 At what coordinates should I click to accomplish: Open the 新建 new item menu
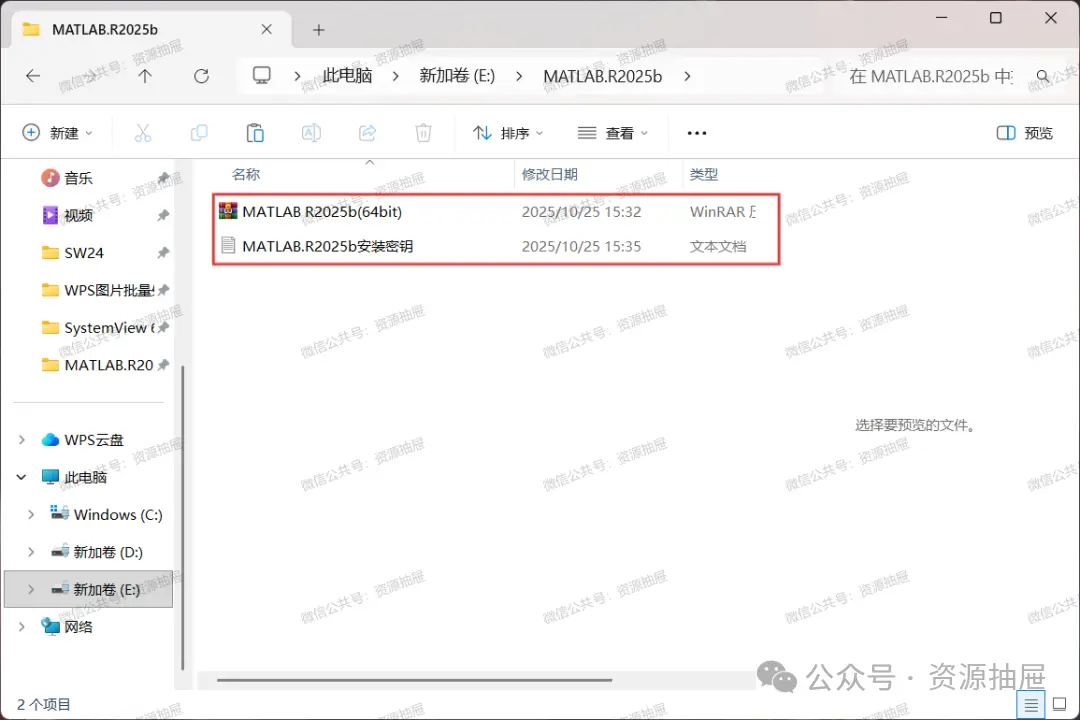57,133
